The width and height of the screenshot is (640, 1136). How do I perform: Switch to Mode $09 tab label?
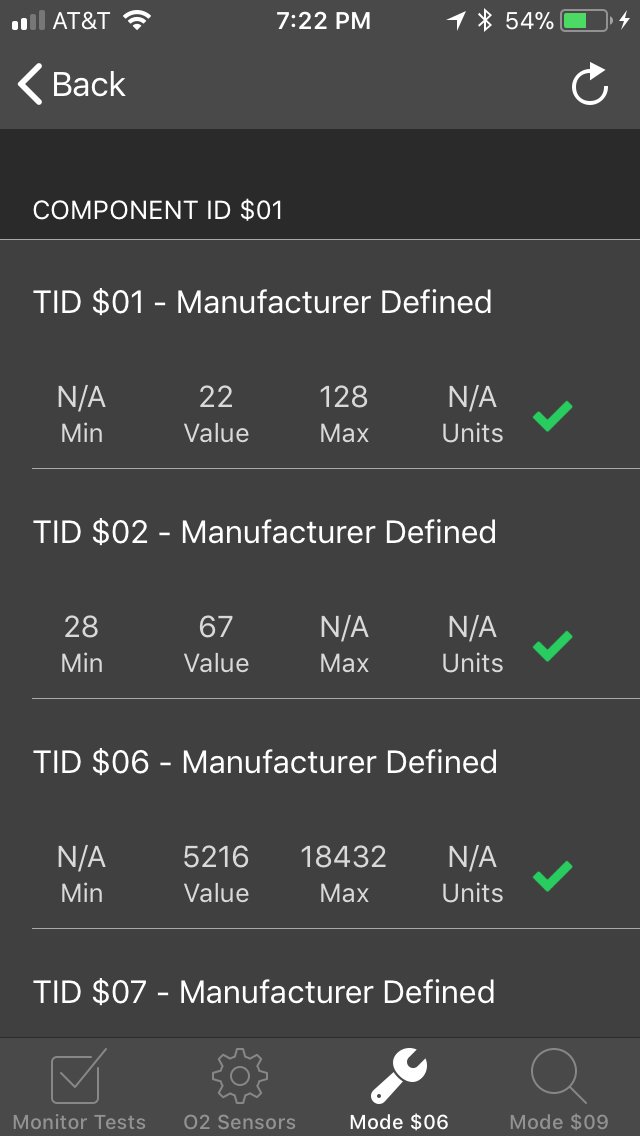coord(559,1122)
